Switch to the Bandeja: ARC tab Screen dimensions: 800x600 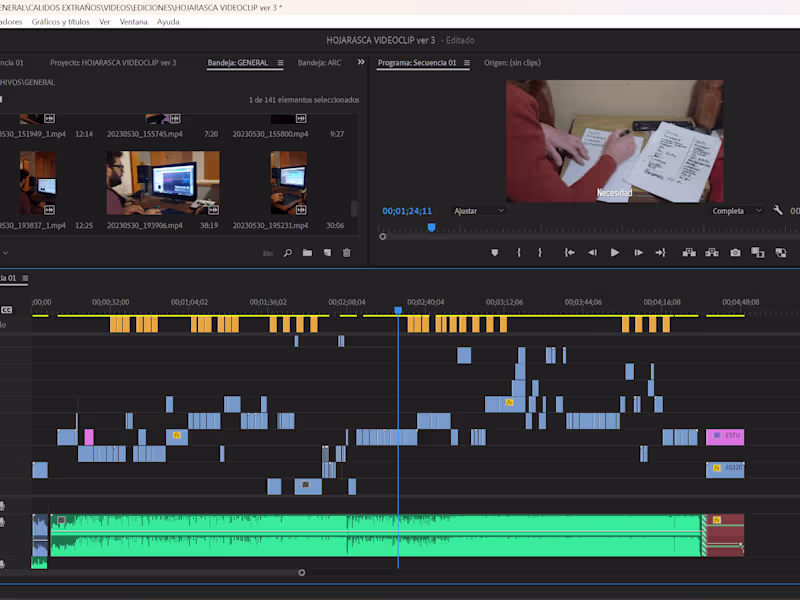pos(322,61)
